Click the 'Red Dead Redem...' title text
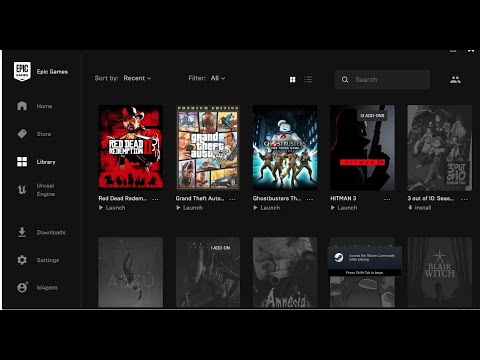Screen dimensions: 480x360 tap(123, 198)
